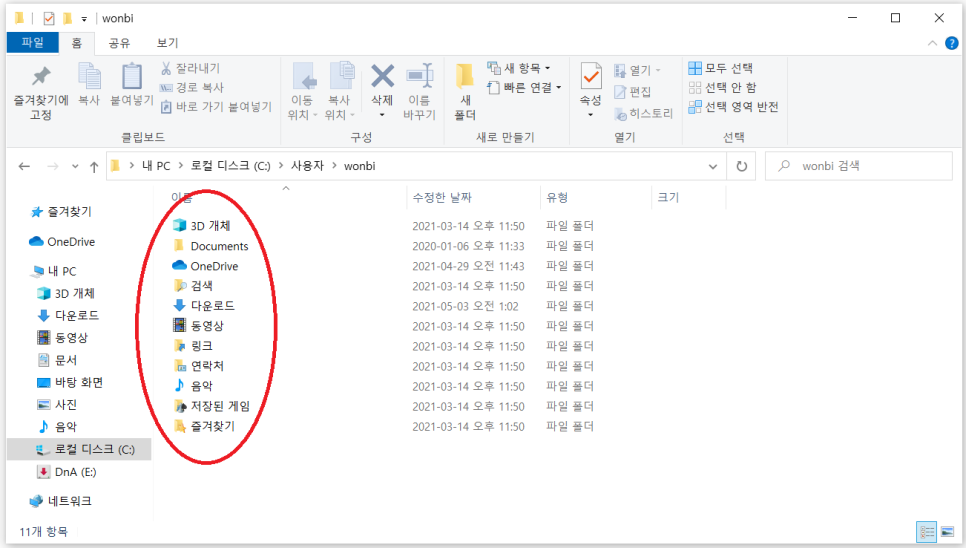Switch to the 공유 ribbon tab

click(x=119, y=43)
